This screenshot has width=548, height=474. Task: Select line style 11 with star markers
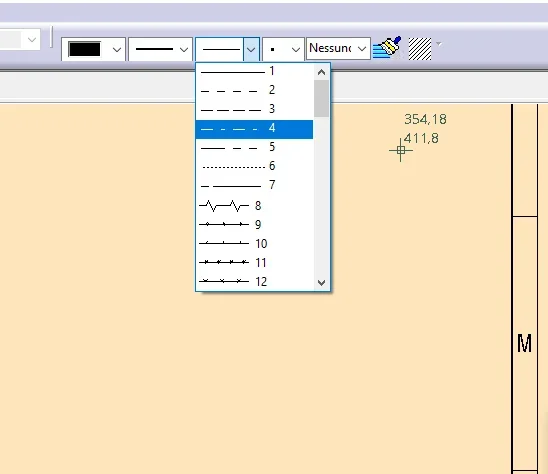(x=254, y=262)
